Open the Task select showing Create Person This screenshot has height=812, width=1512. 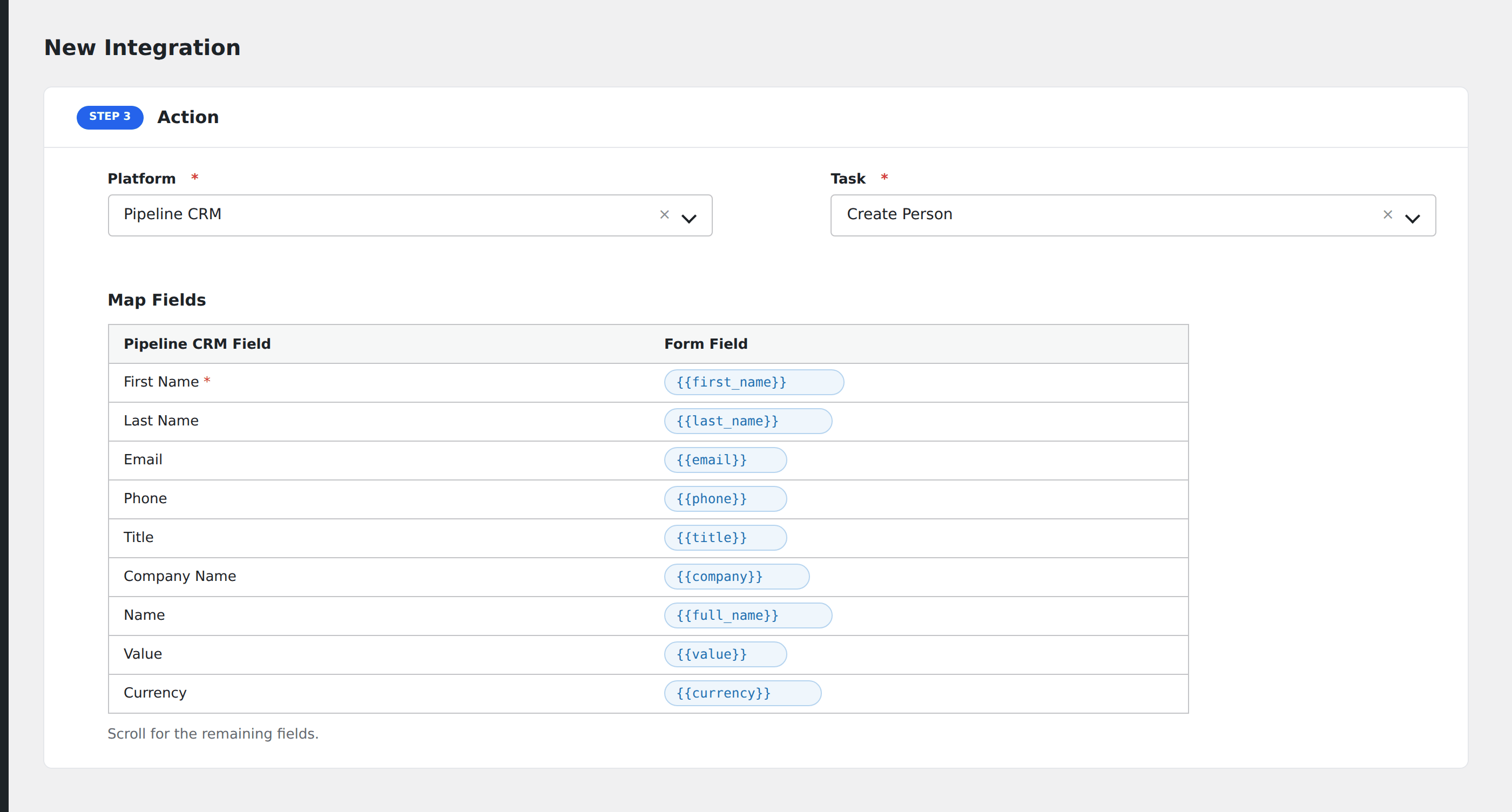coord(1133,215)
